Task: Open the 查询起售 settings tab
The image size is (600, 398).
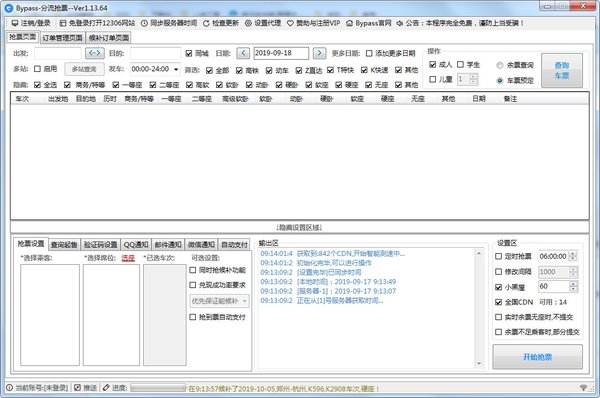Action: click(x=64, y=245)
